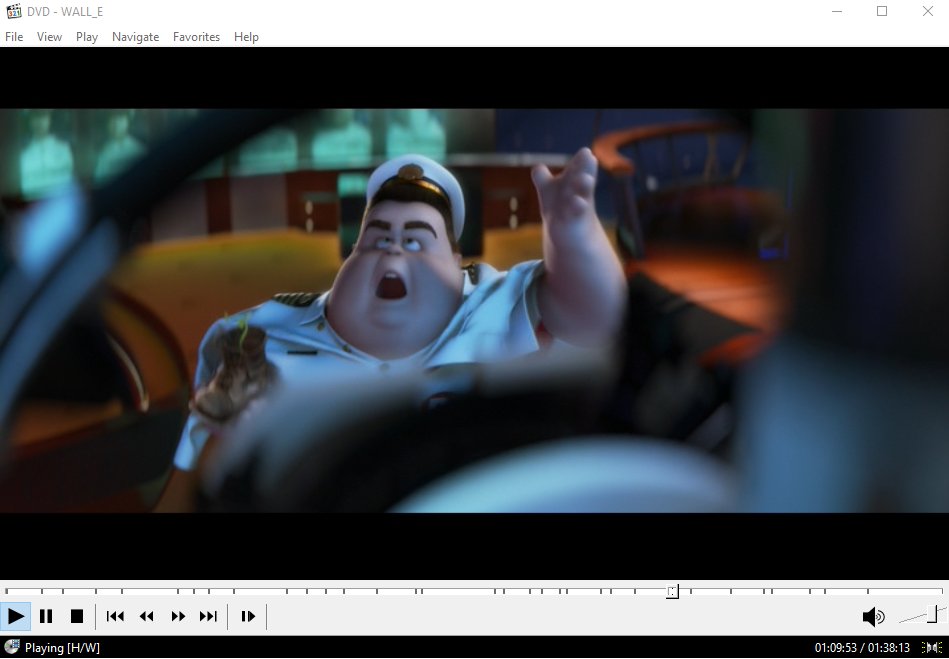The image size is (949, 659).
Task: Mute audio using the speaker icon
Action: [x=871, y=616]
